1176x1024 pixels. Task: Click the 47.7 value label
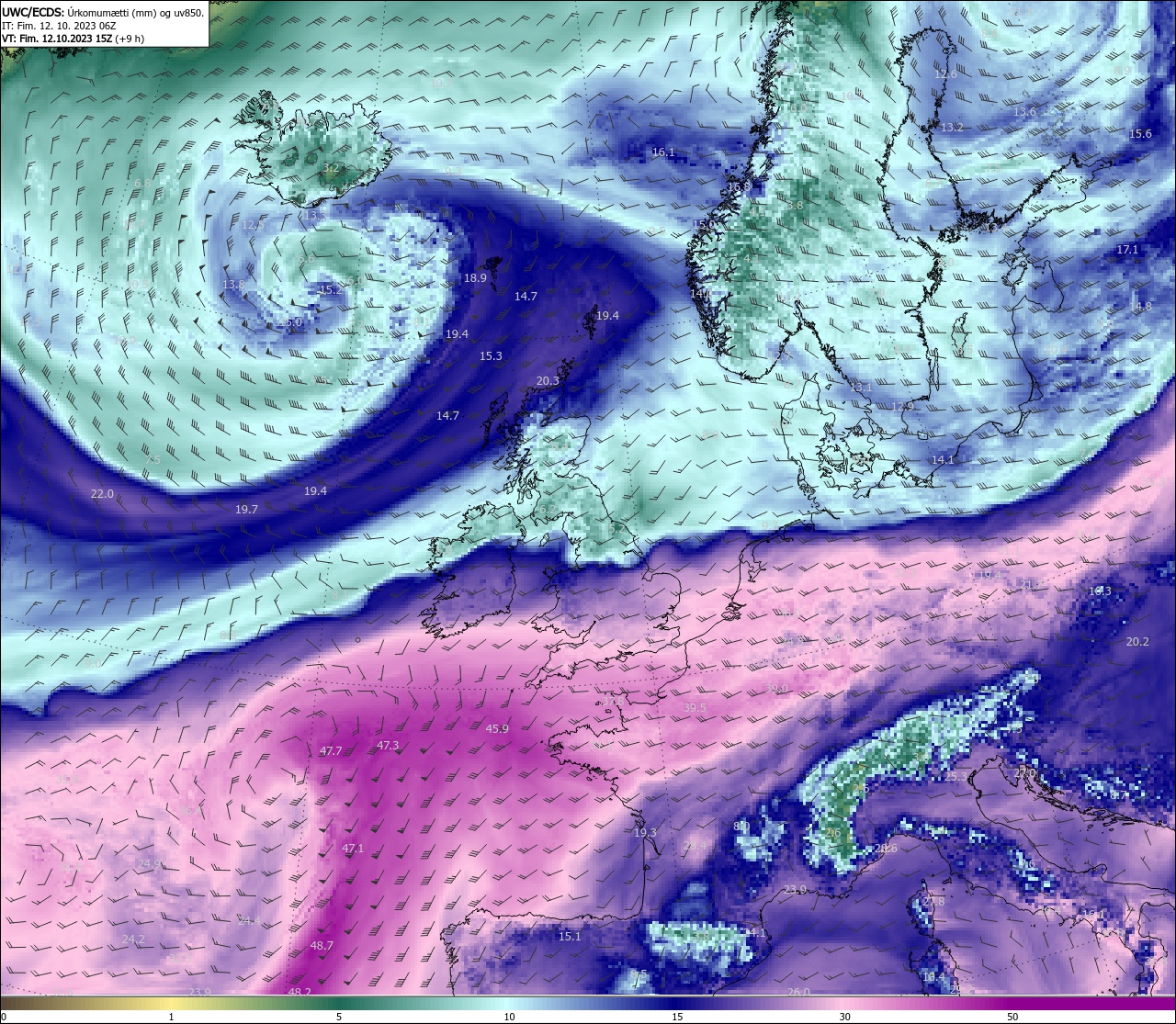331,750
